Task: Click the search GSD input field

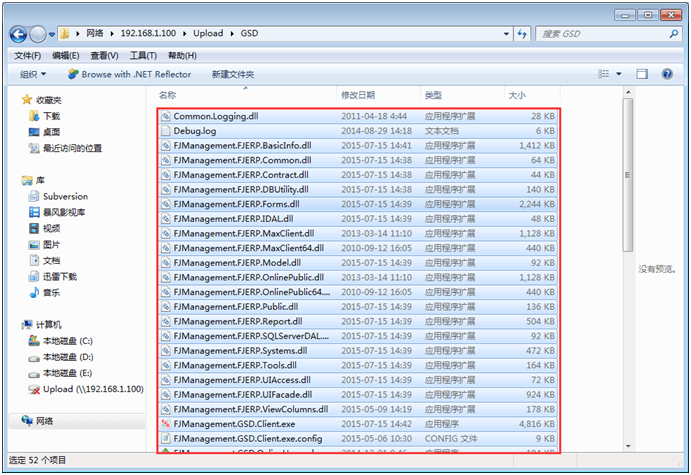Action: pos(602,34)
